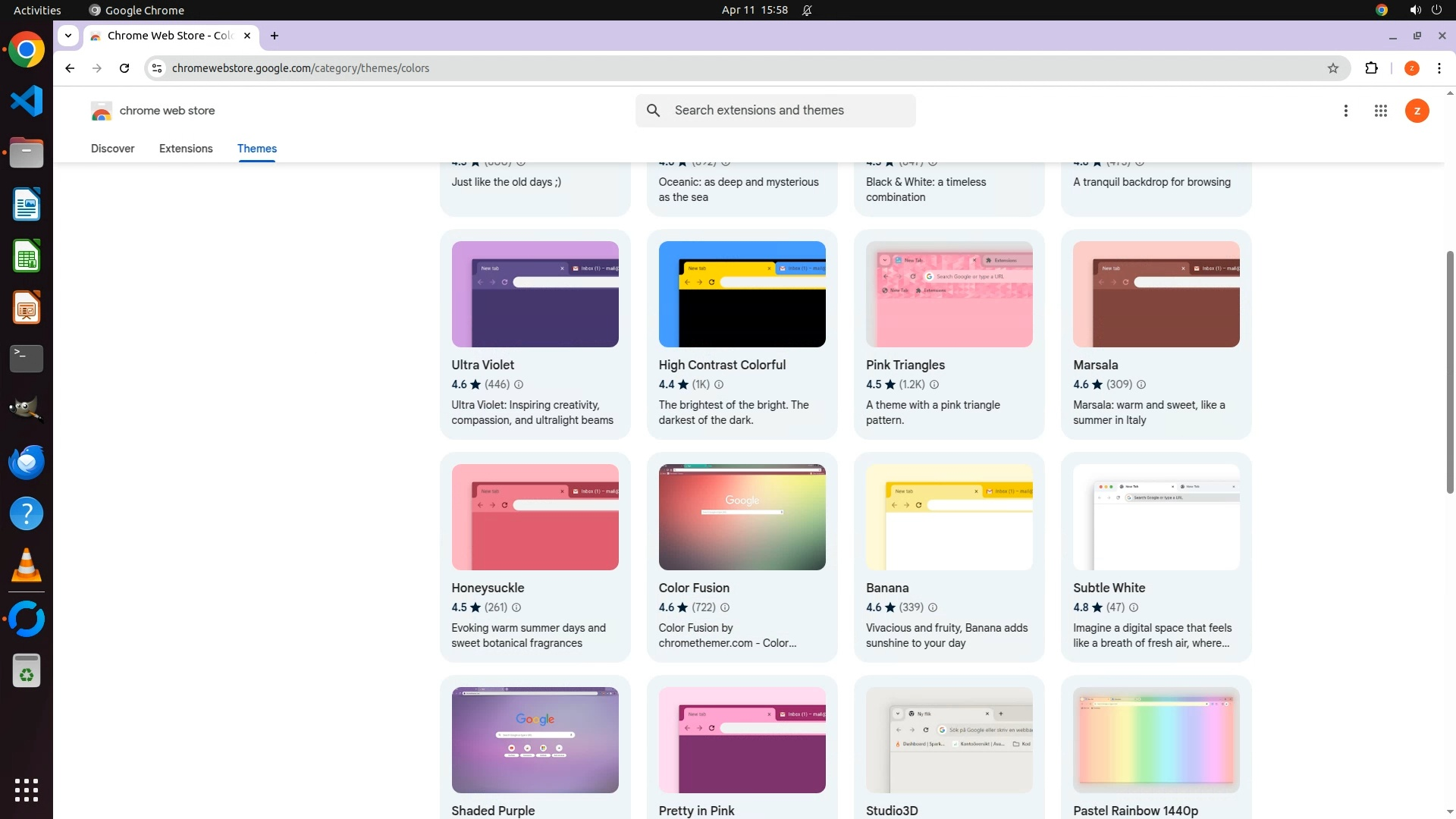Select the Color Fusion theme thumbnail
Viewport: 1456px width, 819px height.
[742, 517]
